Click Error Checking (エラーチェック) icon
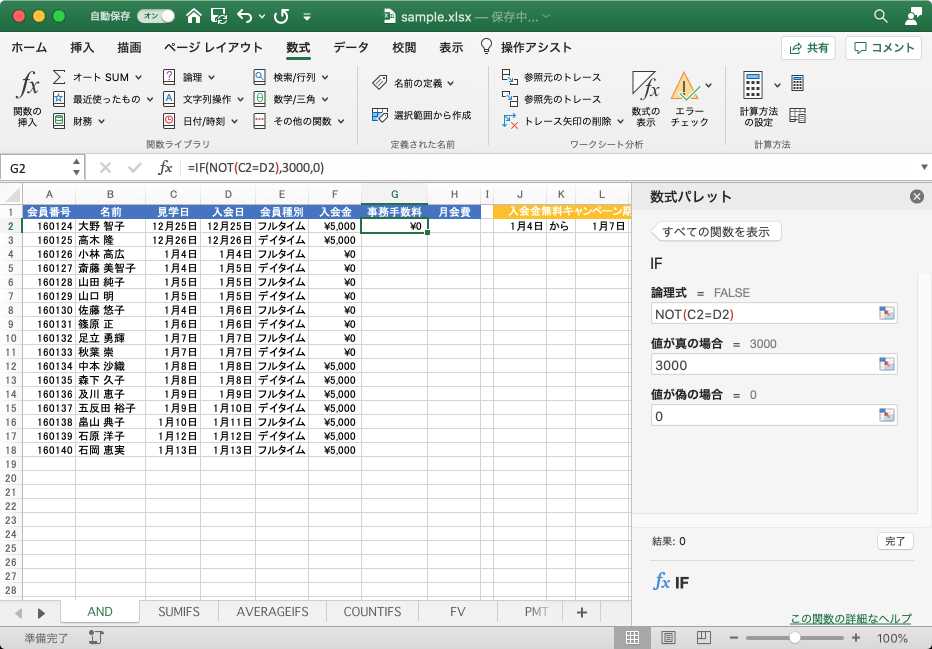This screenshot has height=649, width=932. click(x=685, y=87)
